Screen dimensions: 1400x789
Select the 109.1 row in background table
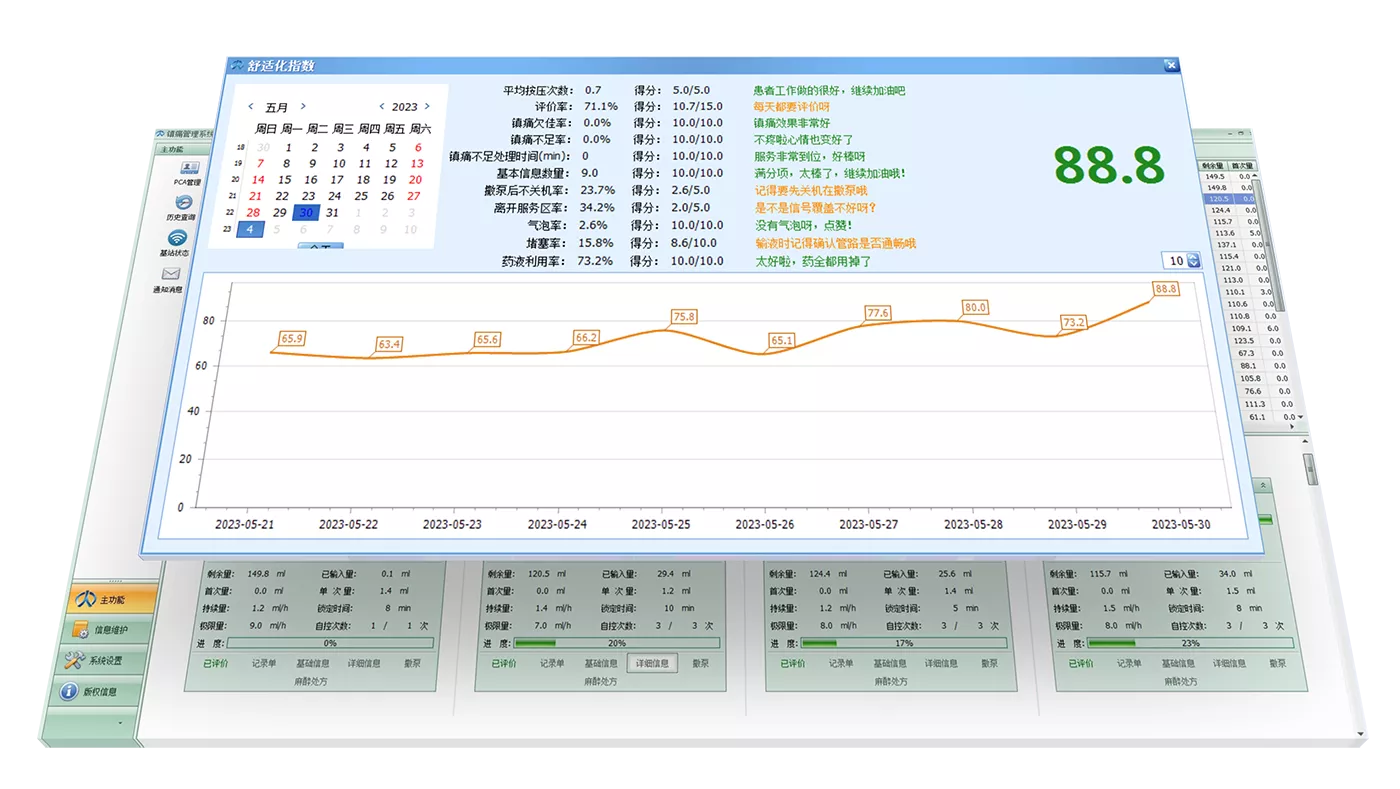pyautogui.click(x=1254, y=328)
